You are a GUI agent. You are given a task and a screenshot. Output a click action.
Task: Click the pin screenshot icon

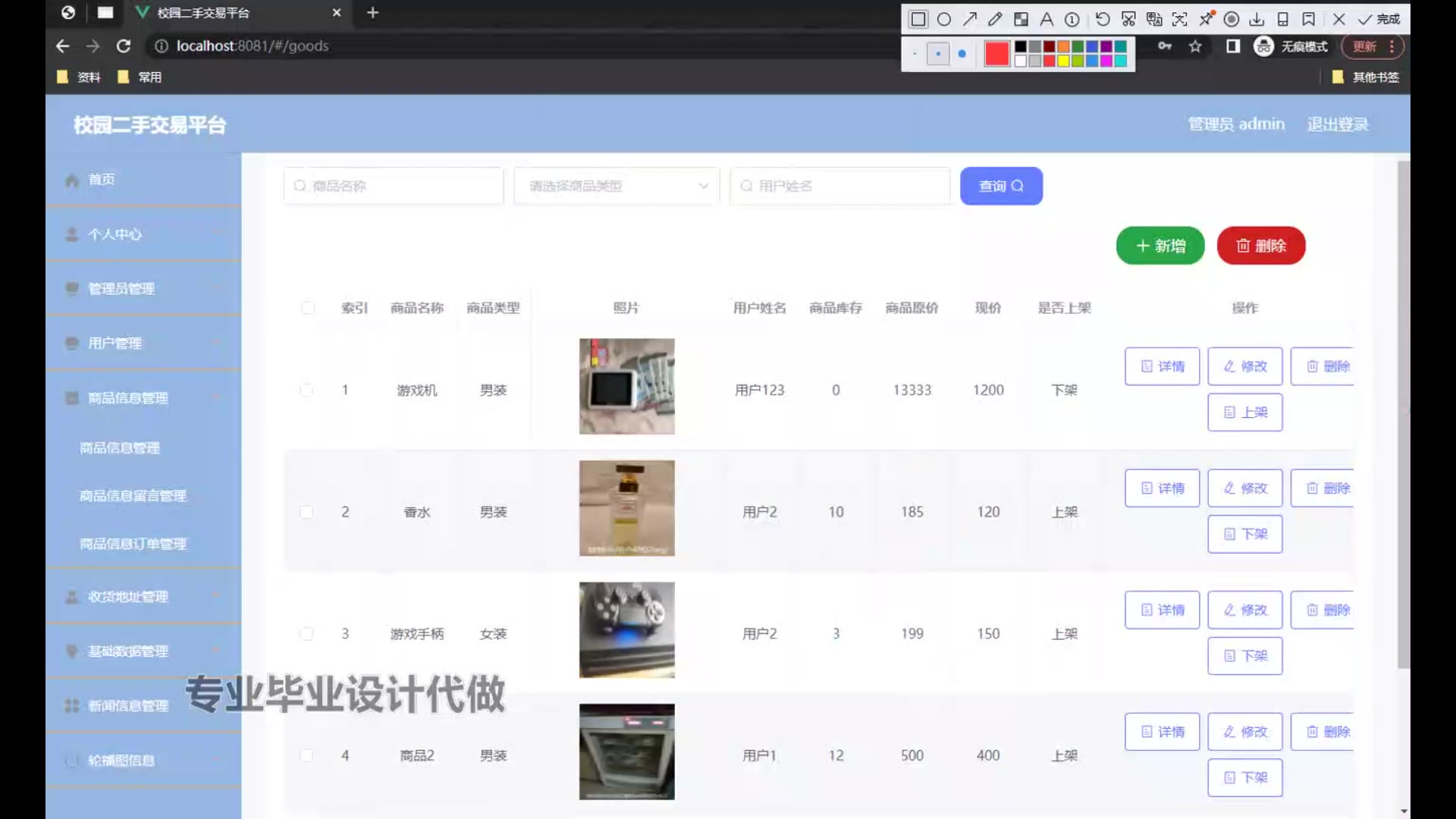pos(1207,18)
